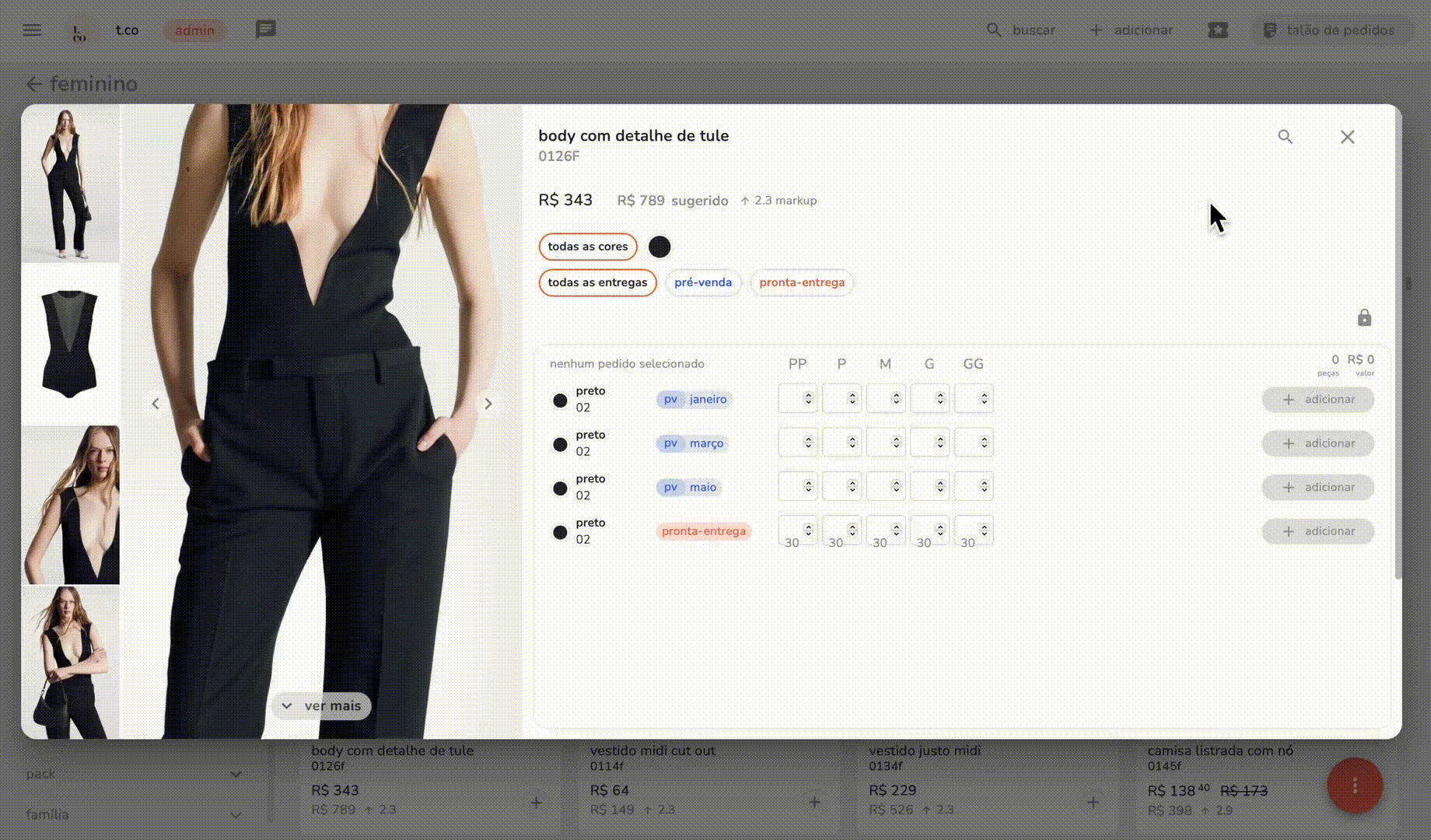The image size is (1431, 840).
Task: Show the previous product image
Action: click(x=156, y=404)
